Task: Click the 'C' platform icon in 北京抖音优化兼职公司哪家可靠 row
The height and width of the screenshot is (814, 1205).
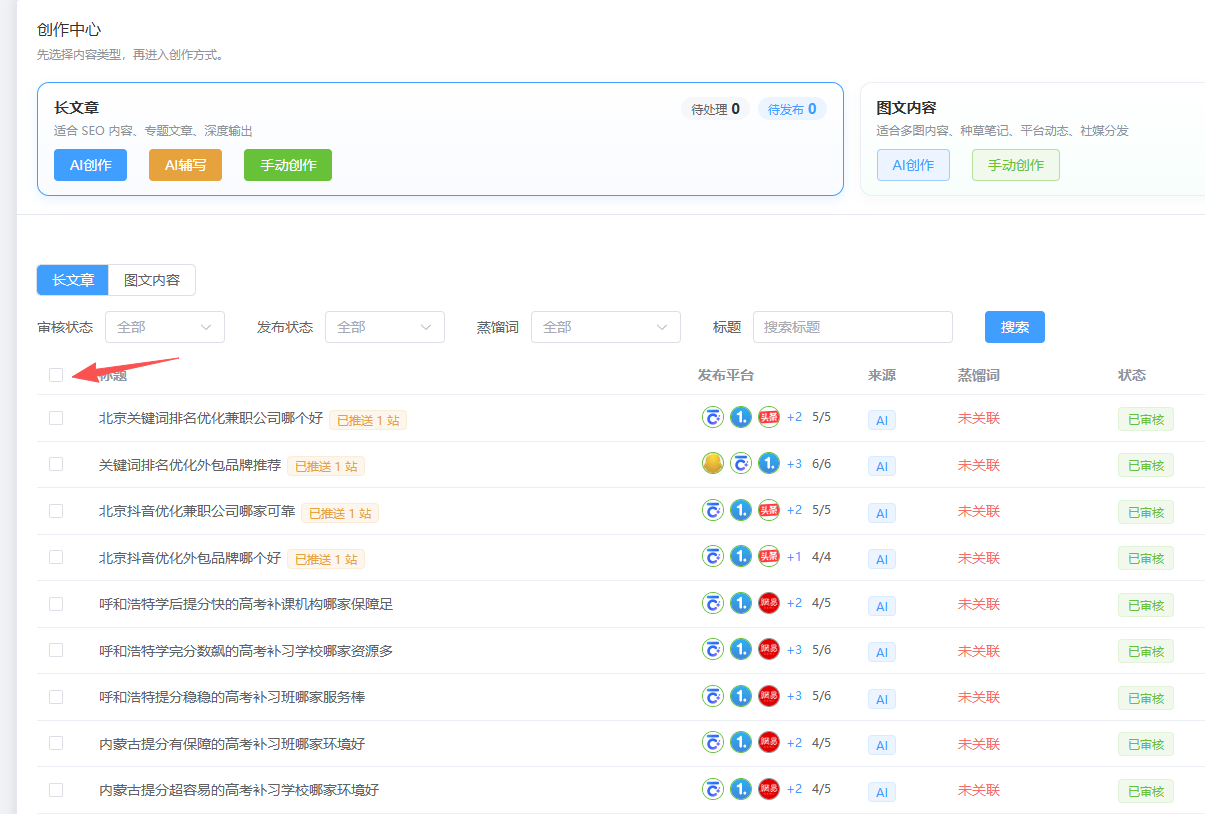Action: 713,510
